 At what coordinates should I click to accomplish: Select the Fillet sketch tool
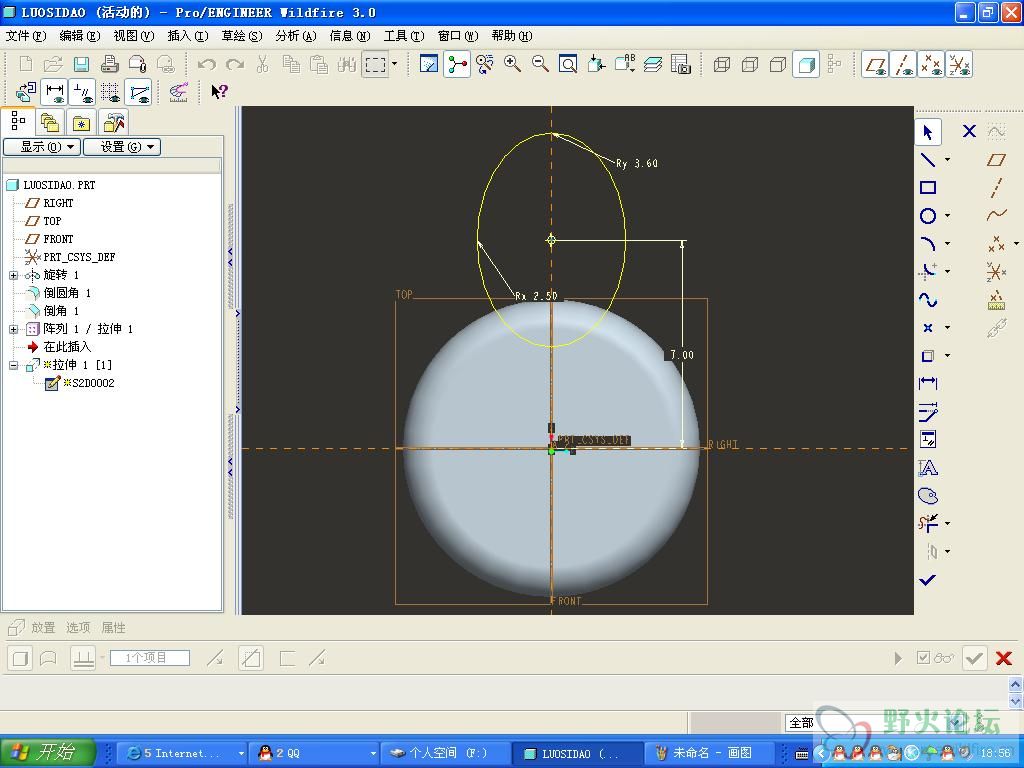[927, 271]
